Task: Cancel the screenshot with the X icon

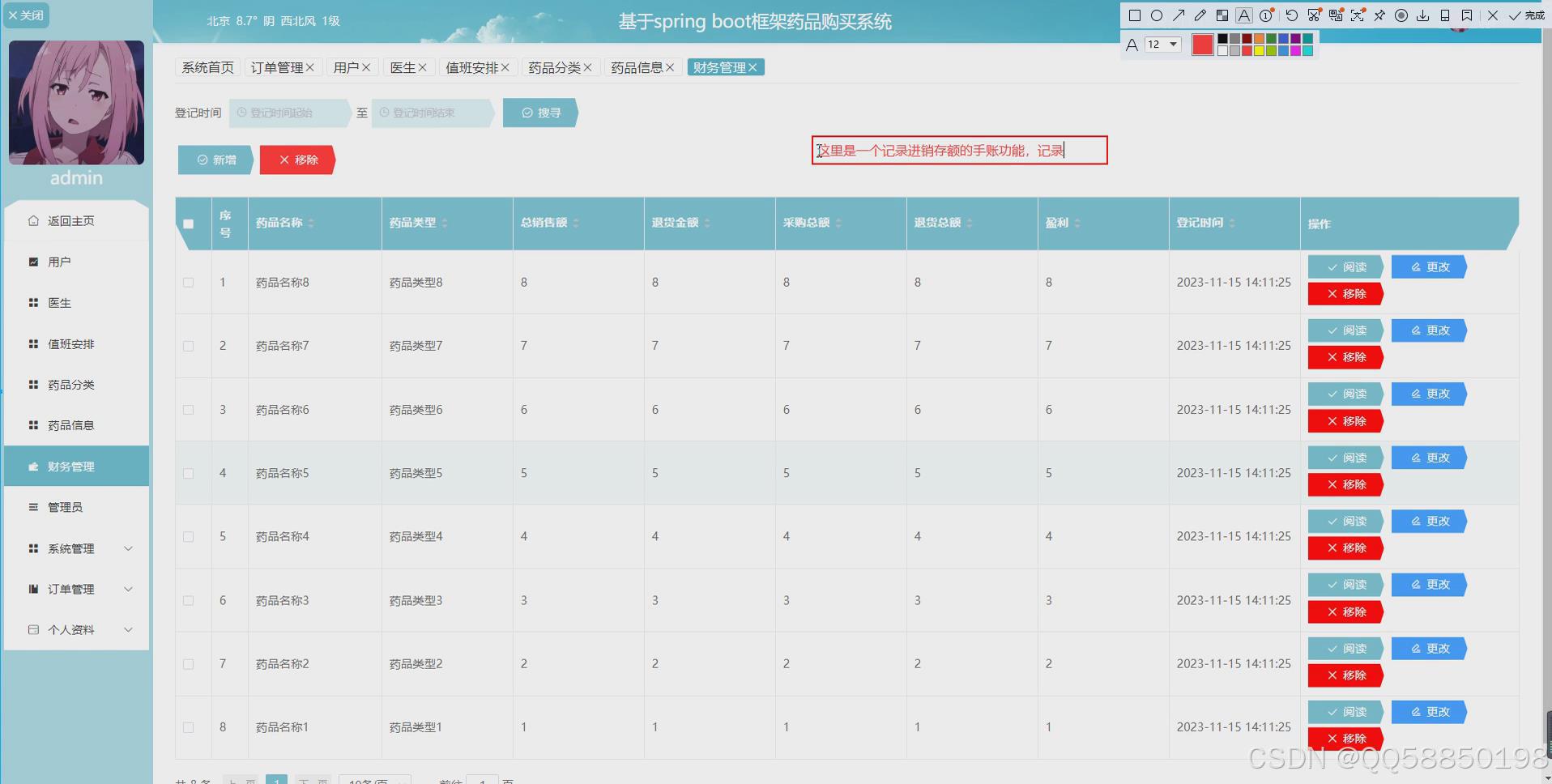Action: coord(1493,15)
